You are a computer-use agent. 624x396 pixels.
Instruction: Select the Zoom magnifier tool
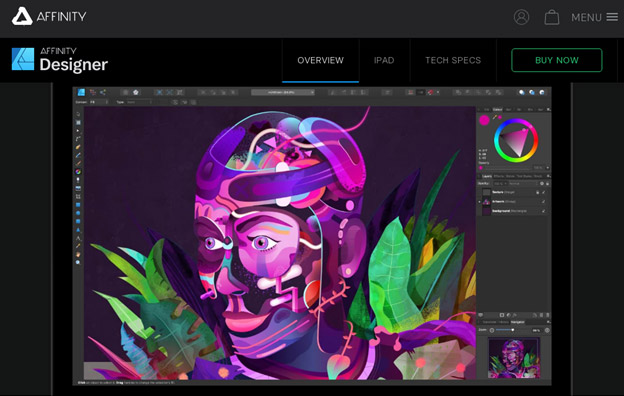[x=78, y=262]
